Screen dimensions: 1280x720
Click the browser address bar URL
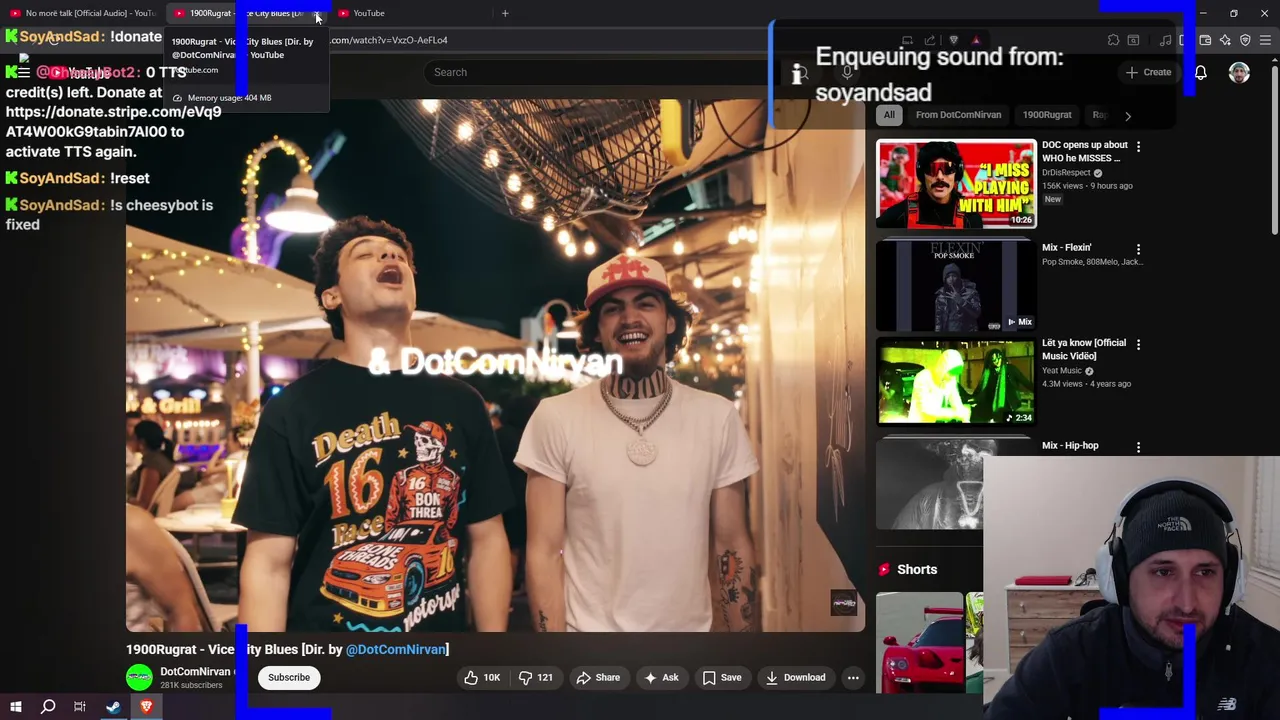coord(389,40)
